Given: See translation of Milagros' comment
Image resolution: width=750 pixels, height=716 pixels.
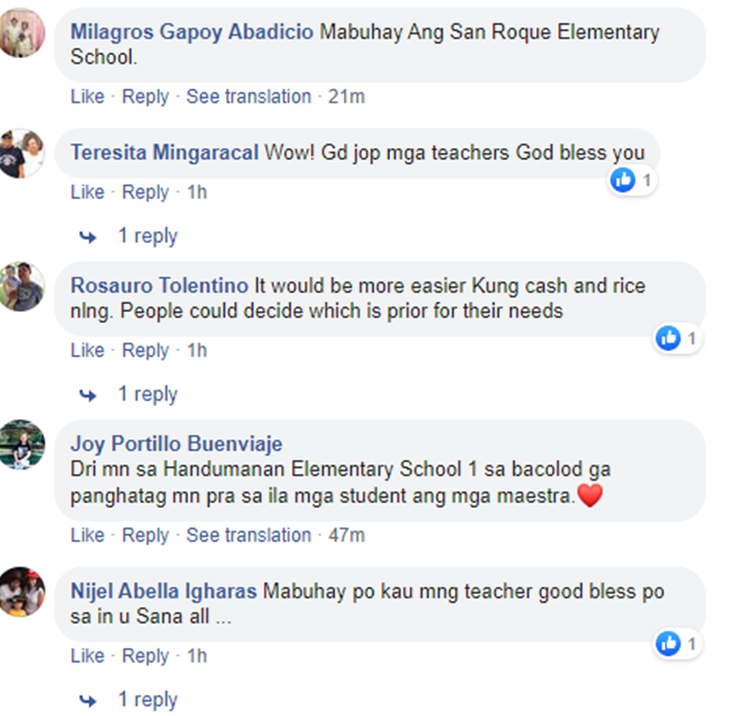Looking at the screenshot, I should pyautogui.click(x=249, y=97).
